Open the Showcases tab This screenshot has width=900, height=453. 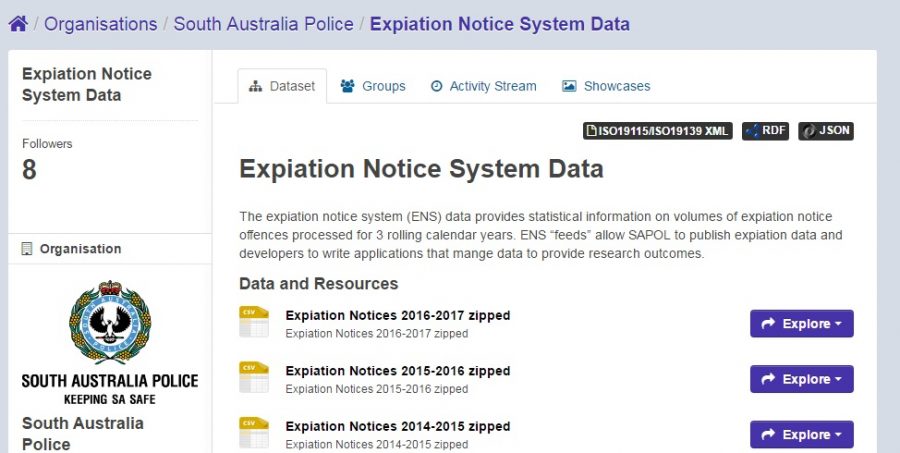click(x=606, y=86)
